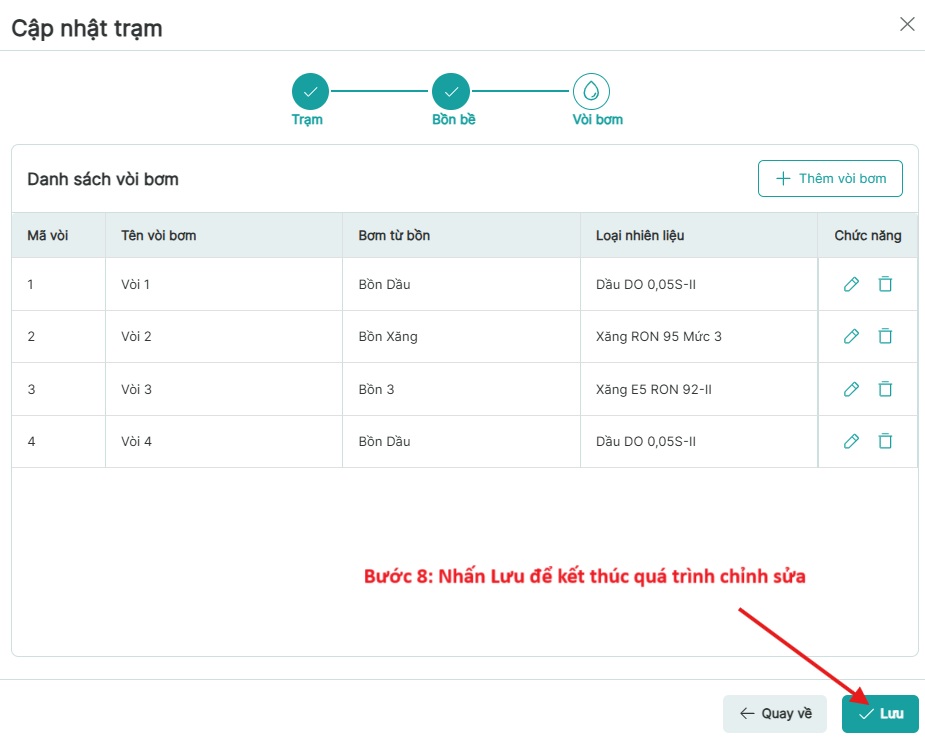Click Thêm vòi bơm button
Viewport: 925px width, 742px height.
coord(830,179)
